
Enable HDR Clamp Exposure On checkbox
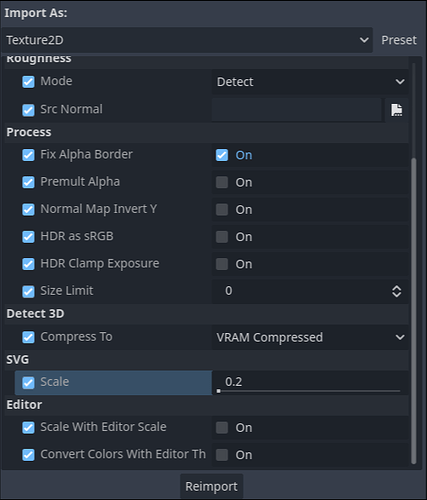(222, 264)
